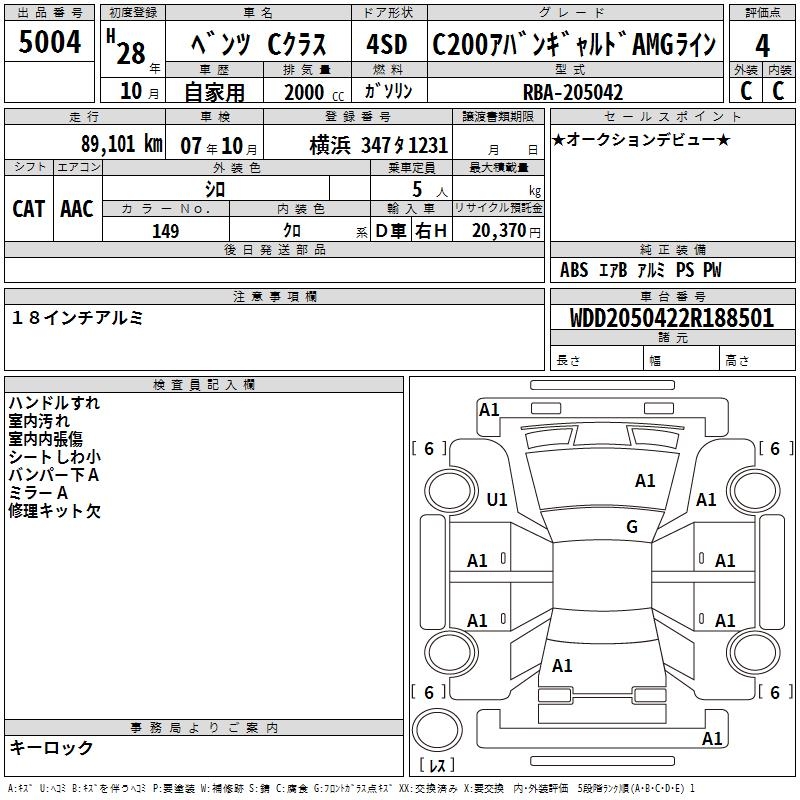Viewport: 800px width, 800px height.
Task: Click the interior color クロ
Action: 292,230
